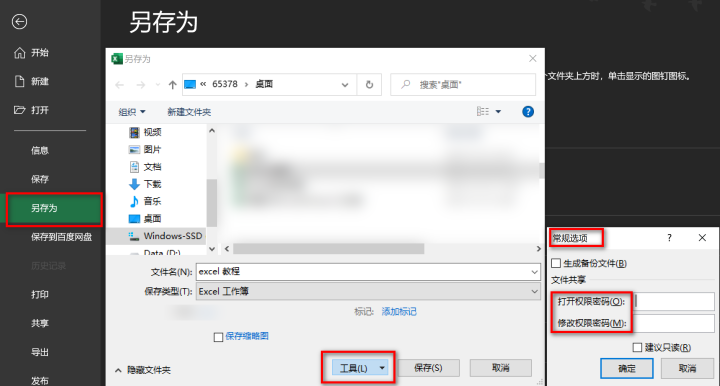This screenshot has height=386, width=720.
Task: Click the up-folder arrow in navigation bar
Action: 173,84
